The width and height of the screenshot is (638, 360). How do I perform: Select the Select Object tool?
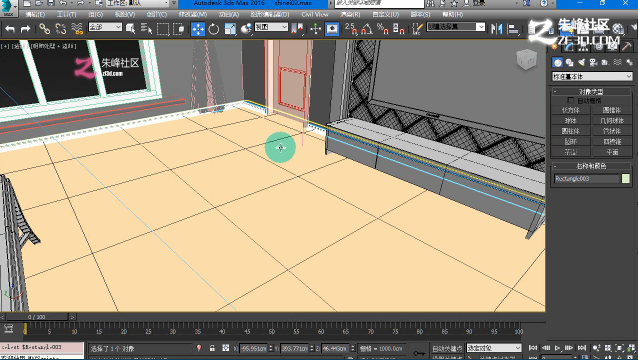point(131,29)
